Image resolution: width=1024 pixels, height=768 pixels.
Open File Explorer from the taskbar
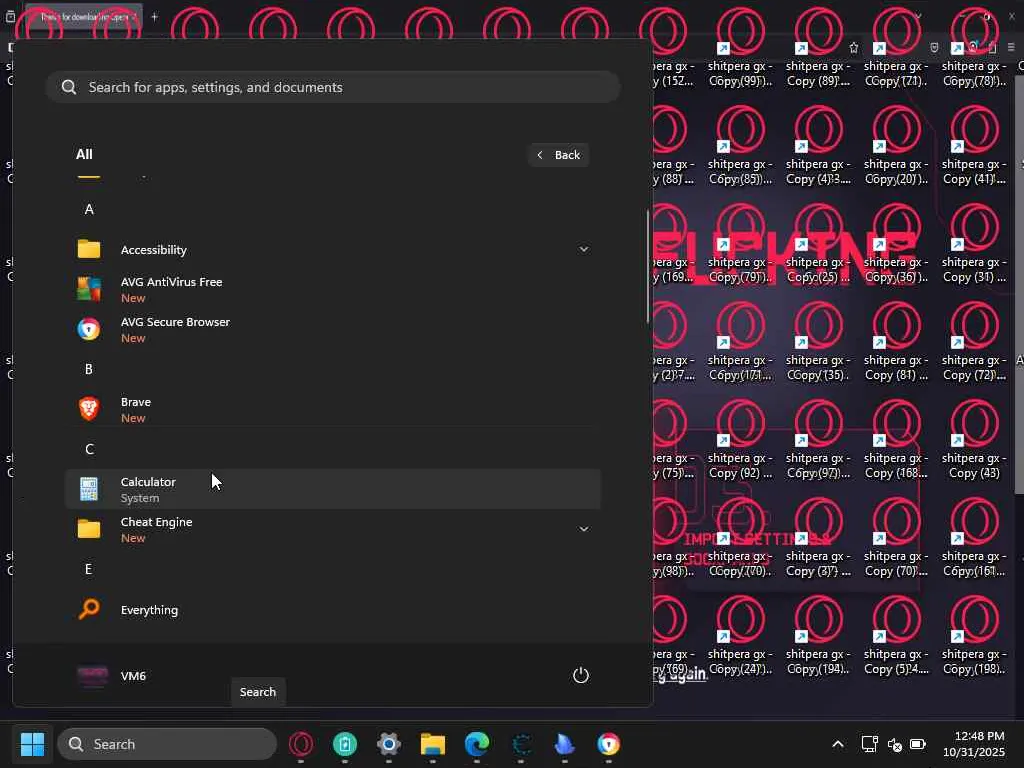(432, 744)
